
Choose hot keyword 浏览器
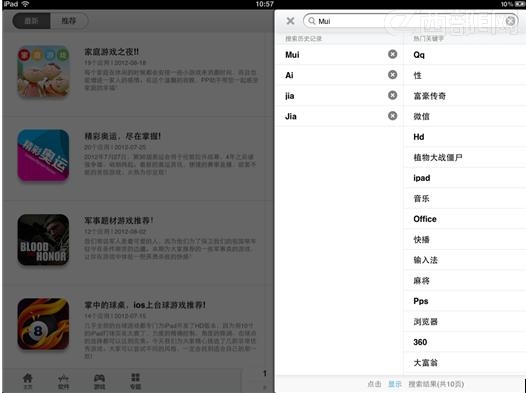tap(425, 322)
